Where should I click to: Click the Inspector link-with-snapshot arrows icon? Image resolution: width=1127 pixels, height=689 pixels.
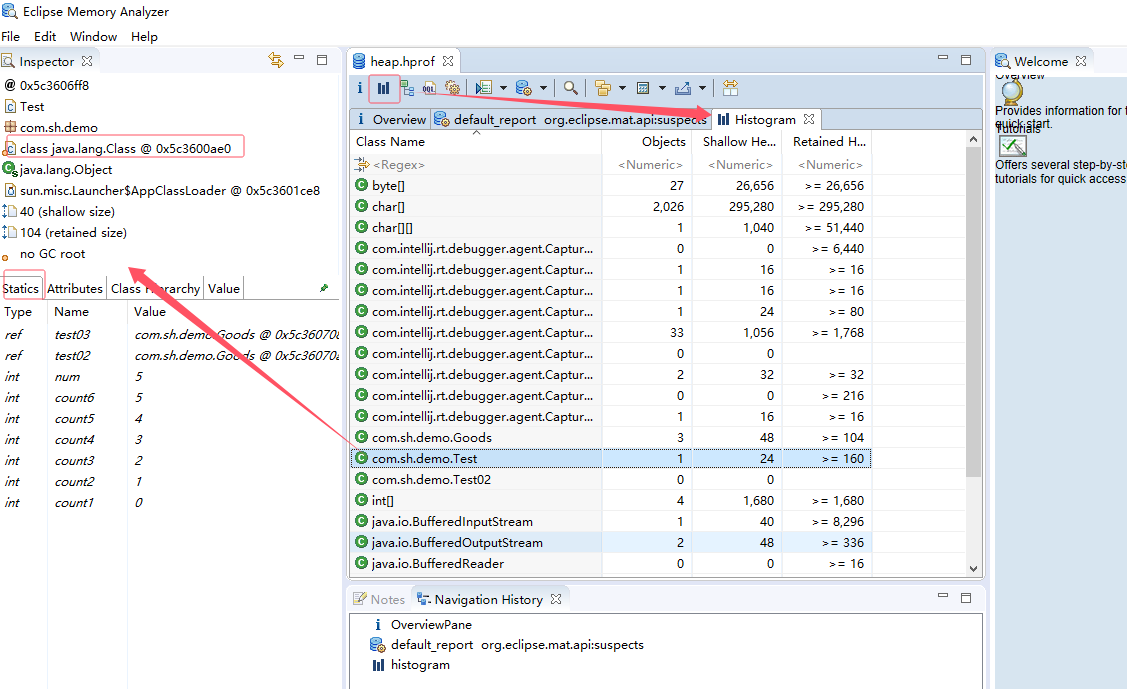click(x=275, y=60)
